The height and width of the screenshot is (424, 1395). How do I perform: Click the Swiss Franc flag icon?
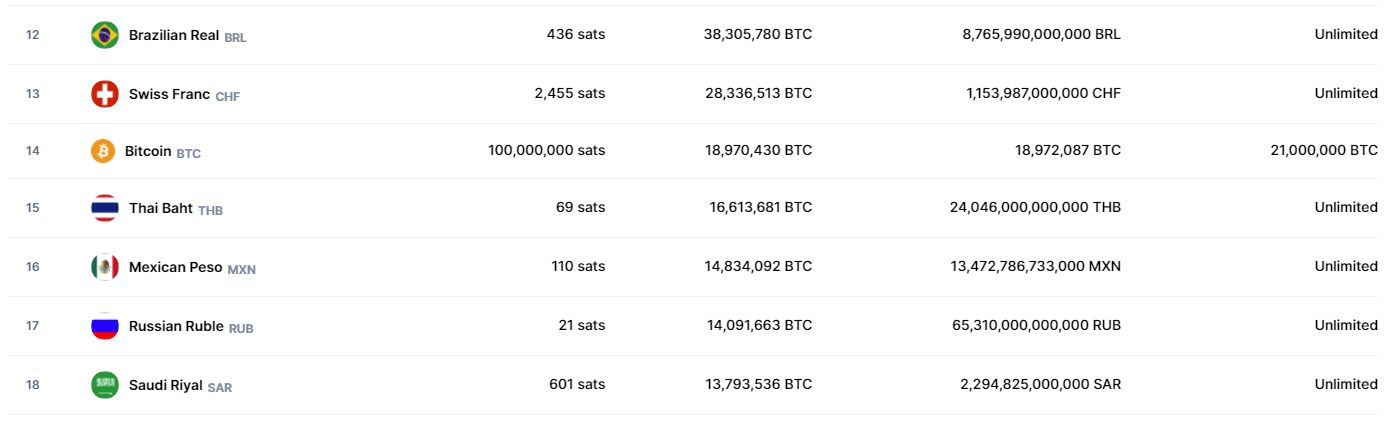[x=105, y=94]
